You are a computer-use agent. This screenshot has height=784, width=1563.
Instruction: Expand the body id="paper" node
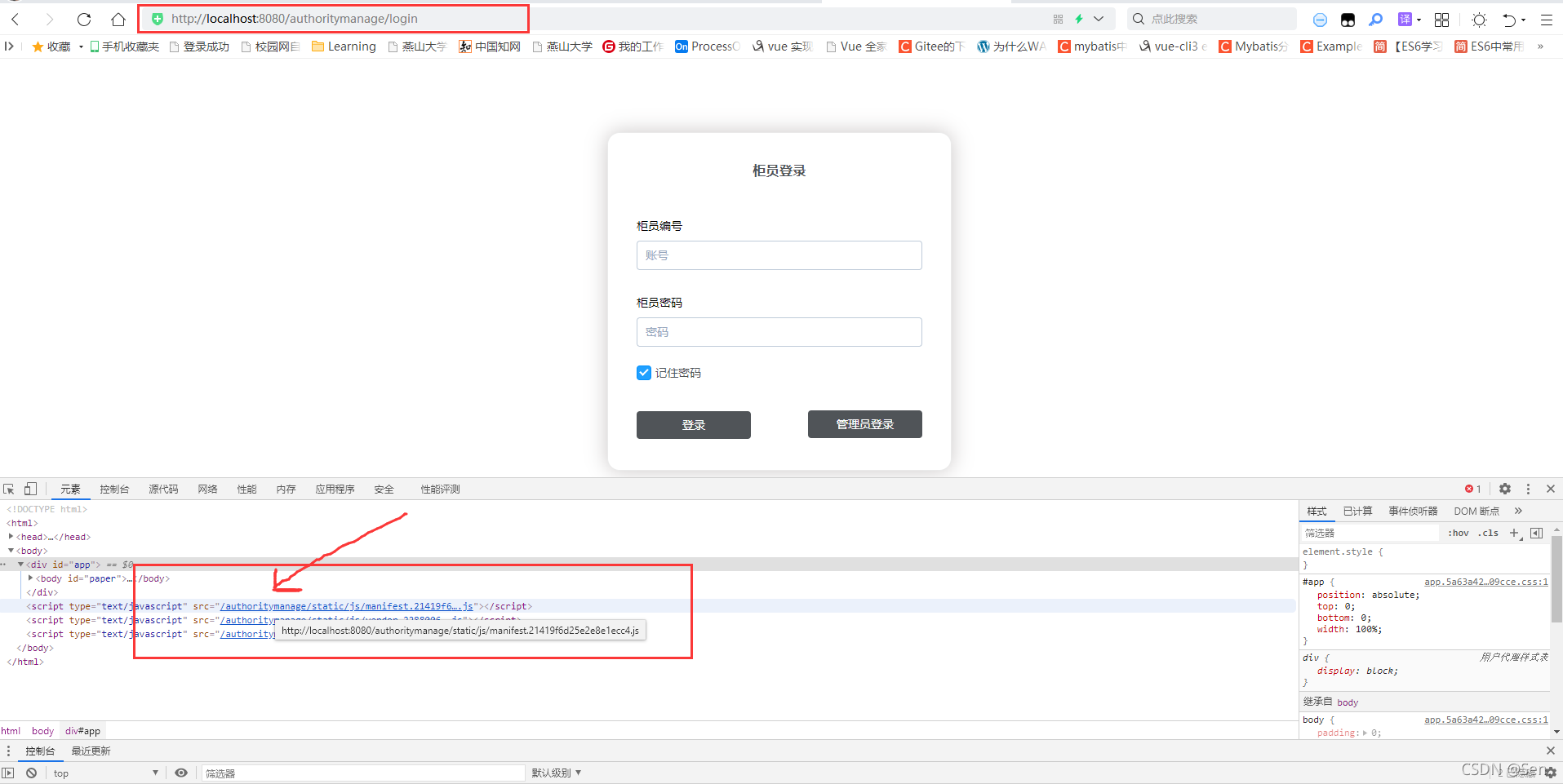point(31,578)
